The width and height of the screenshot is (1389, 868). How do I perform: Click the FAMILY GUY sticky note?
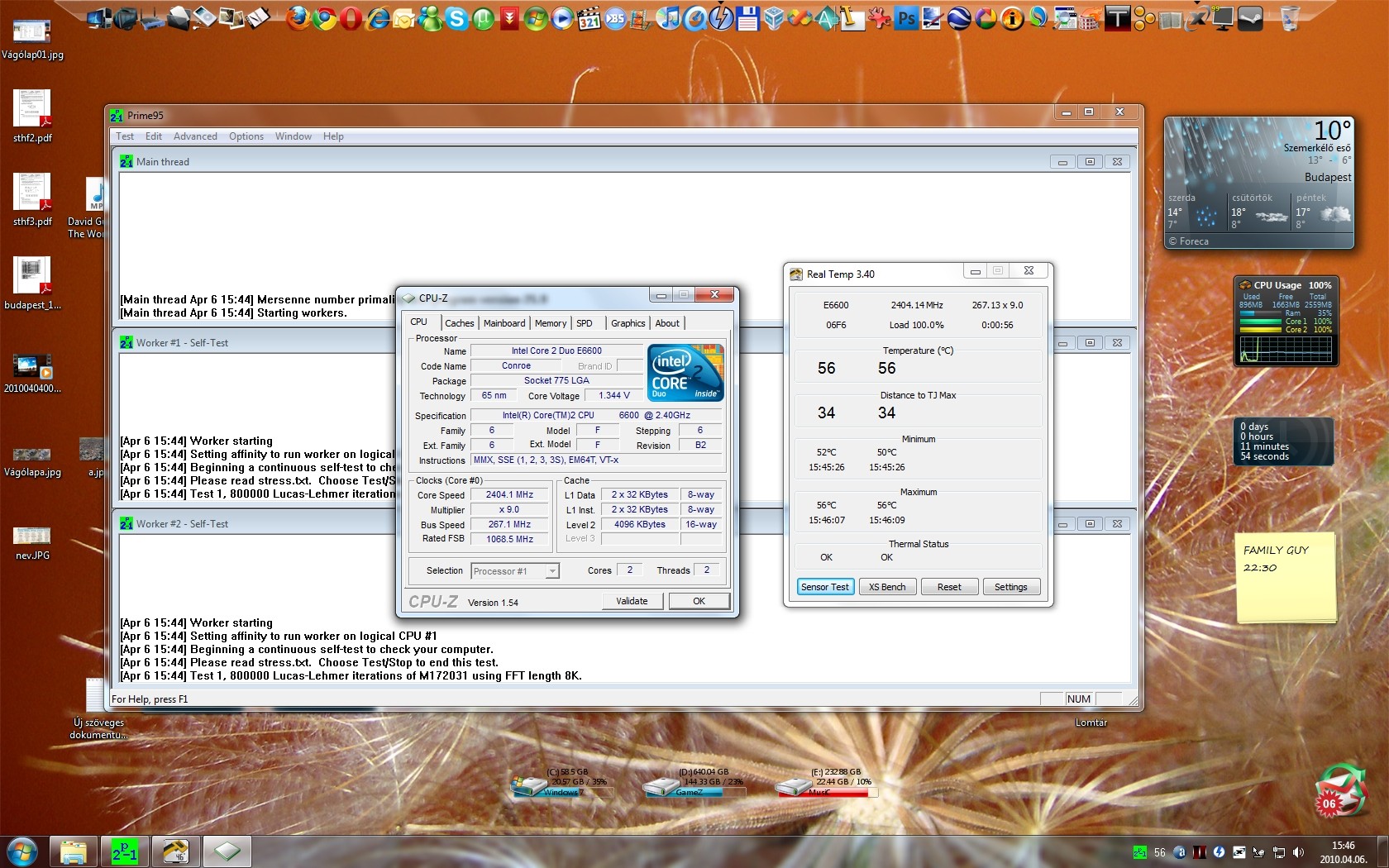coord(1286,578)
